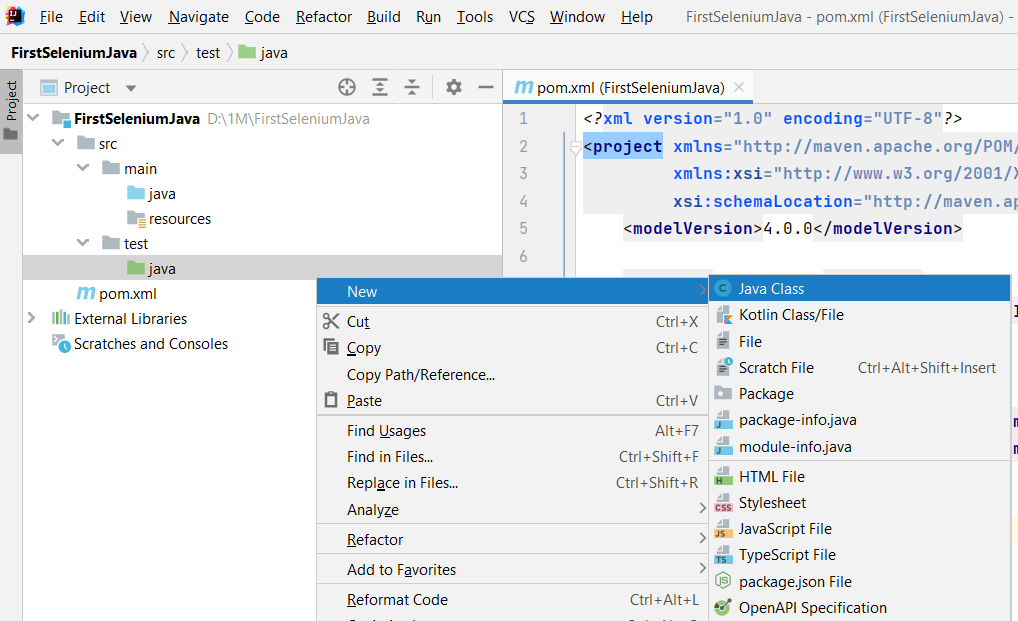1018x621 pixels.
Task: Open Project panel settings gear
Action: 454,87
